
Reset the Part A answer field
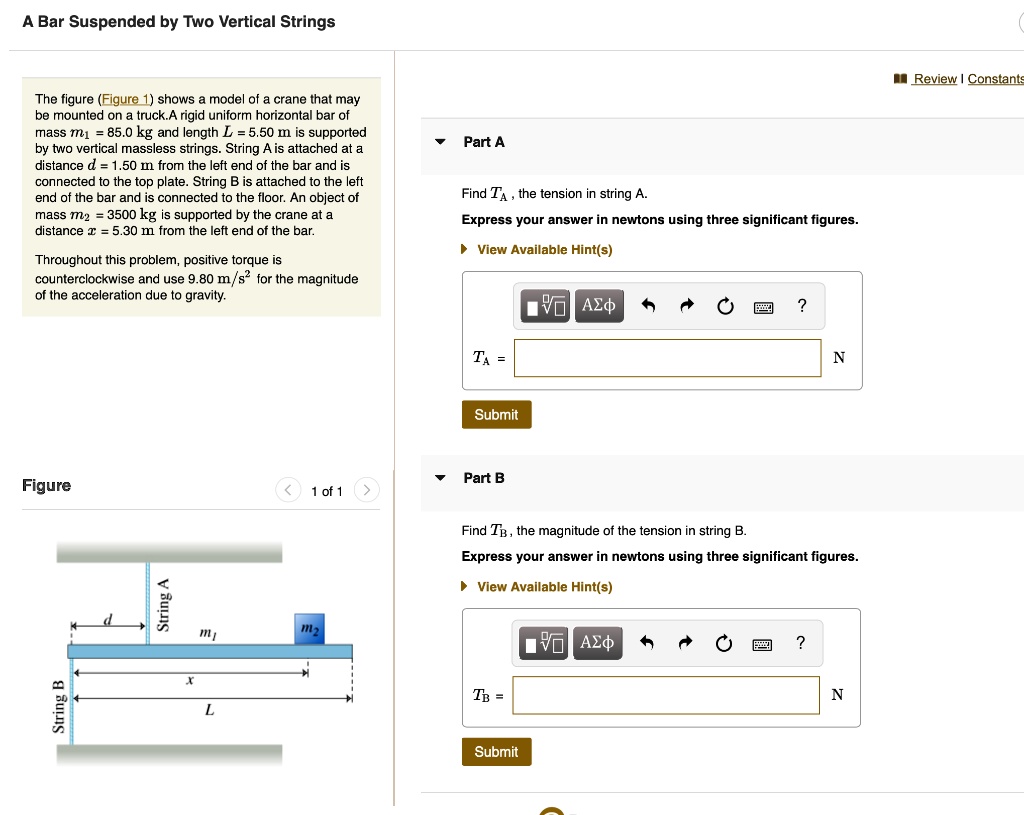tap(724, 307)
